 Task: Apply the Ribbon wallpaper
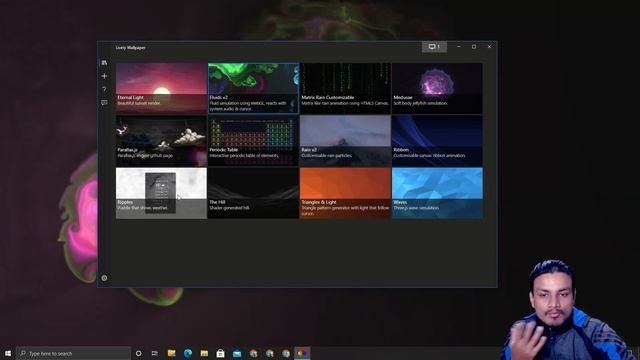click(x=437, y=141)
